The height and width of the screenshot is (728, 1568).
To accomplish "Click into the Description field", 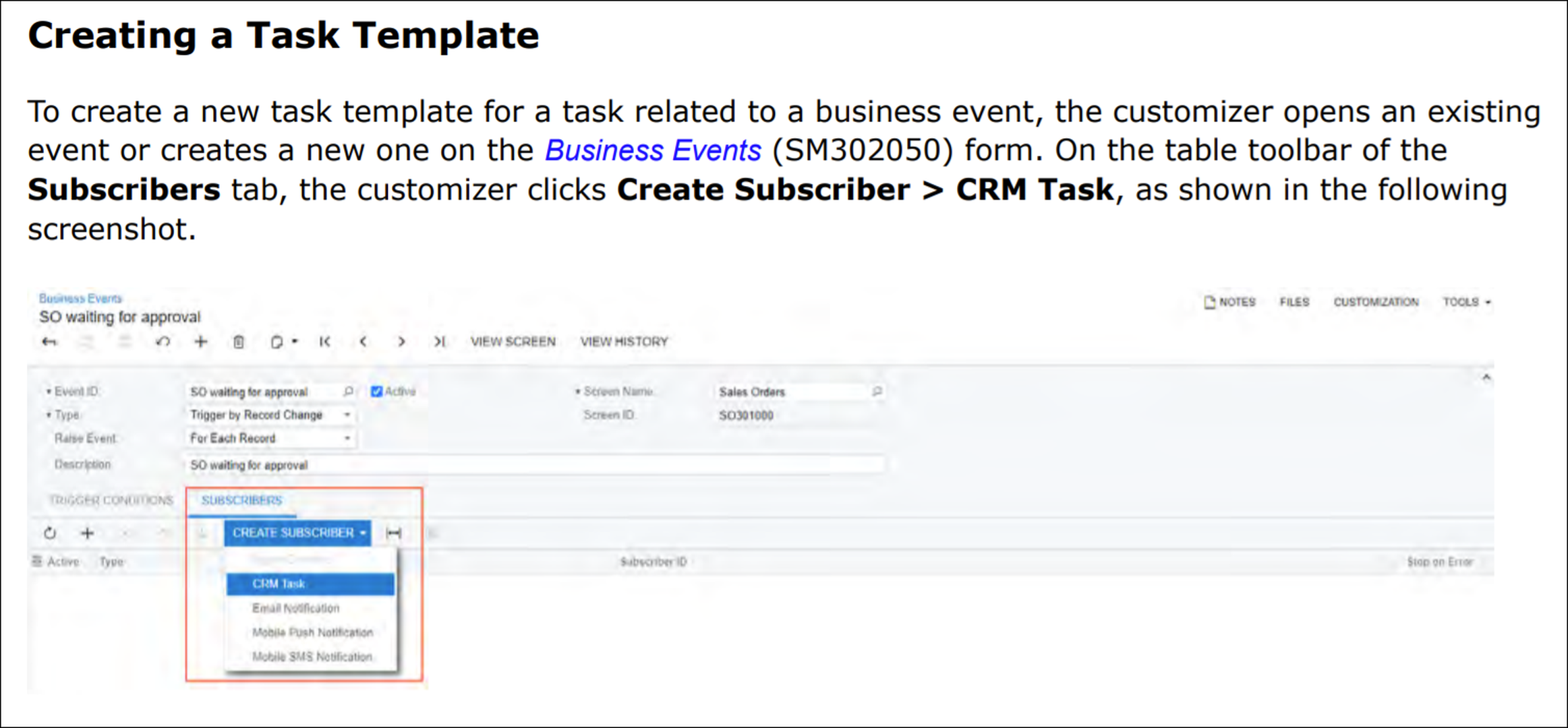I will click(x=533, y=465).
